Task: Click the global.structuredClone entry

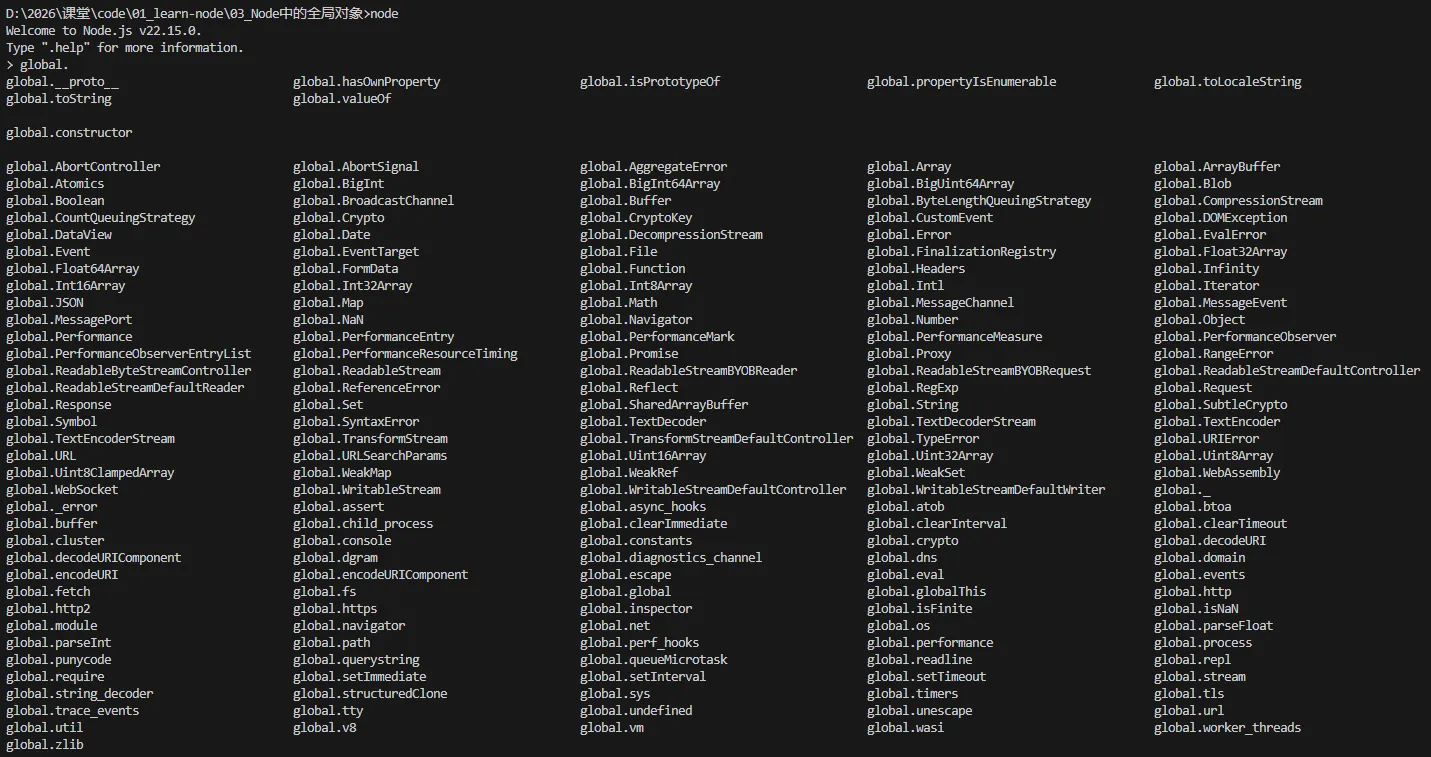Action: (x=370, y=694)
